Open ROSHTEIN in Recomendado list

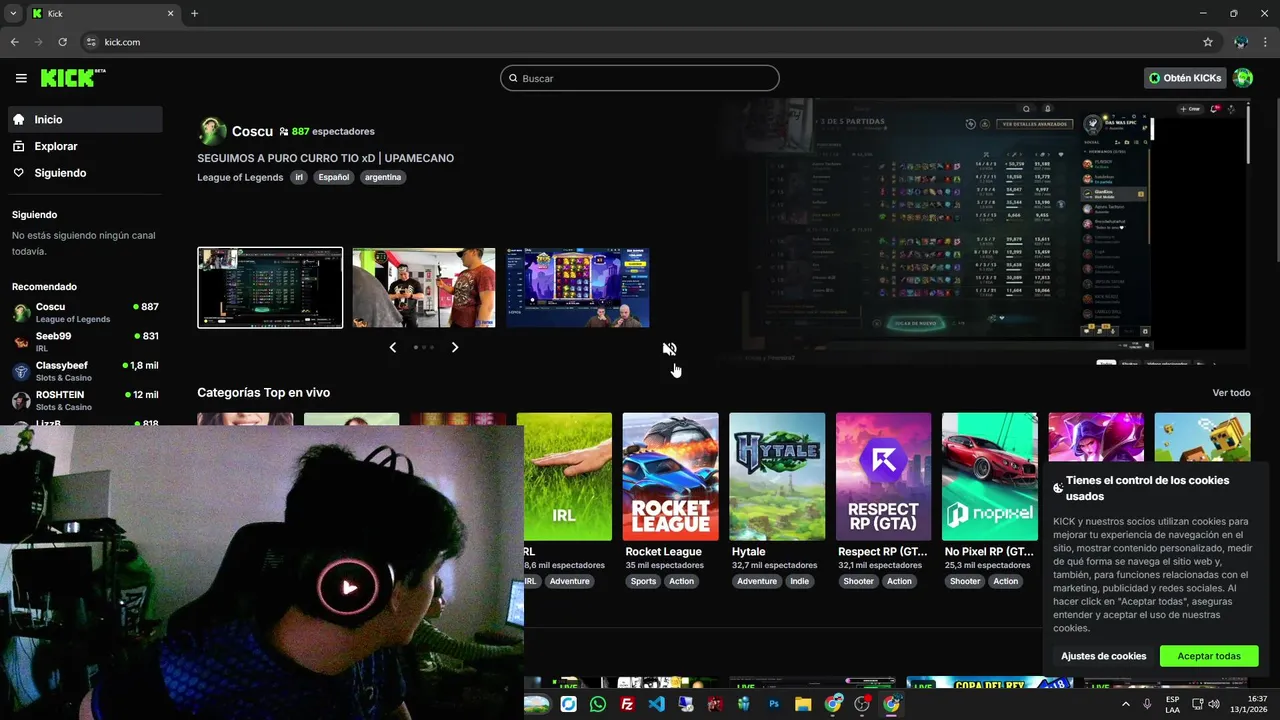[x=85, y=400]
